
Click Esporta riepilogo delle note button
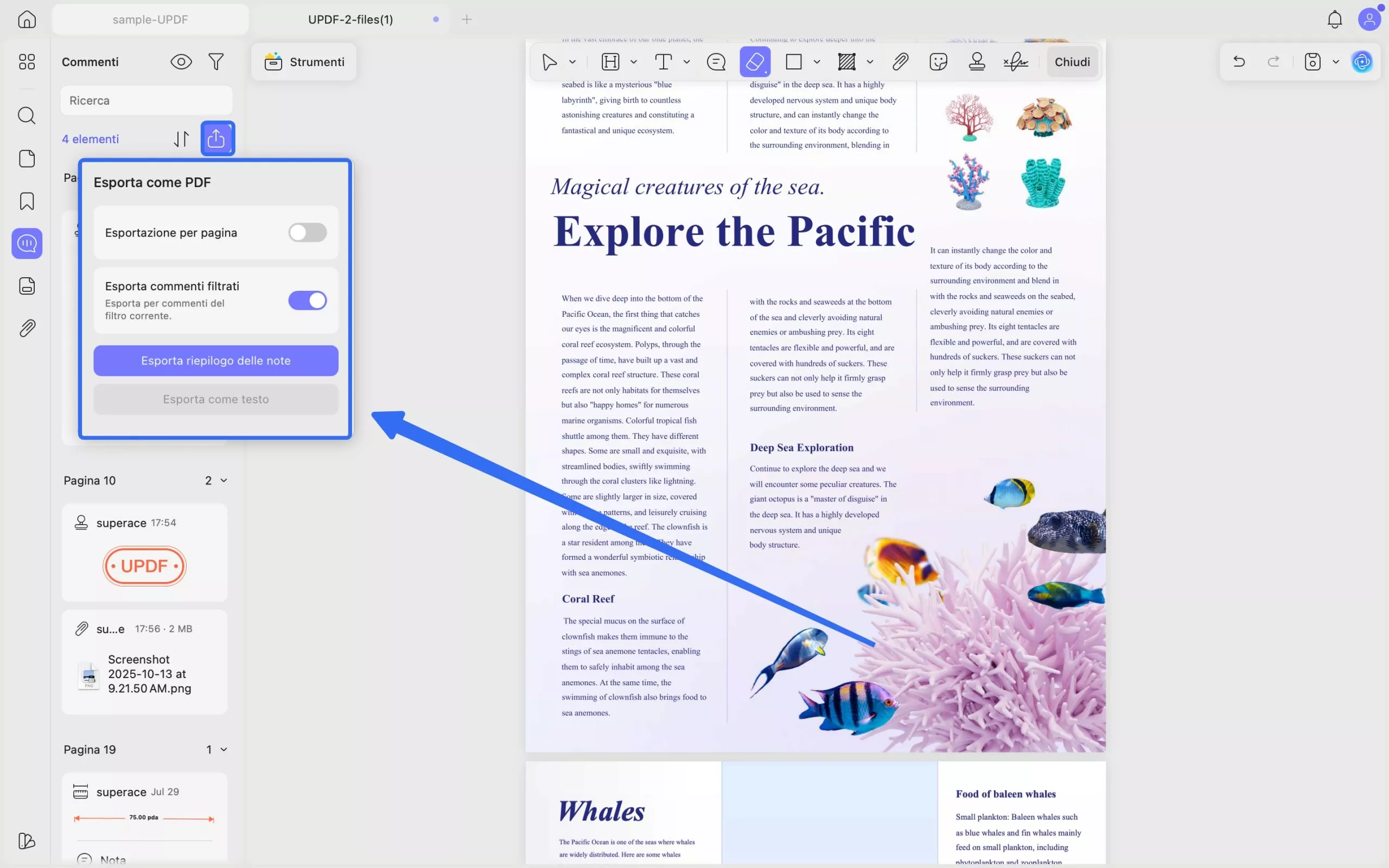click(x=216, y=361)
